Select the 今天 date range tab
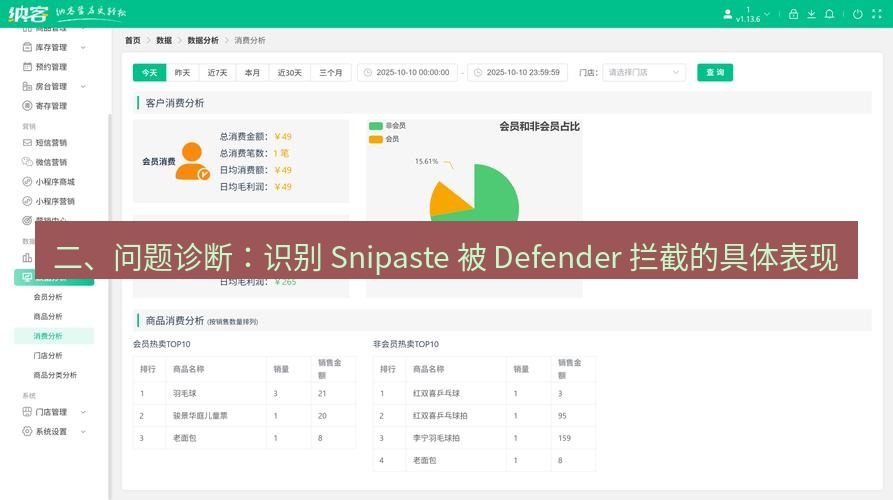The width and height of the screenshot is (893, 500). 149,72
